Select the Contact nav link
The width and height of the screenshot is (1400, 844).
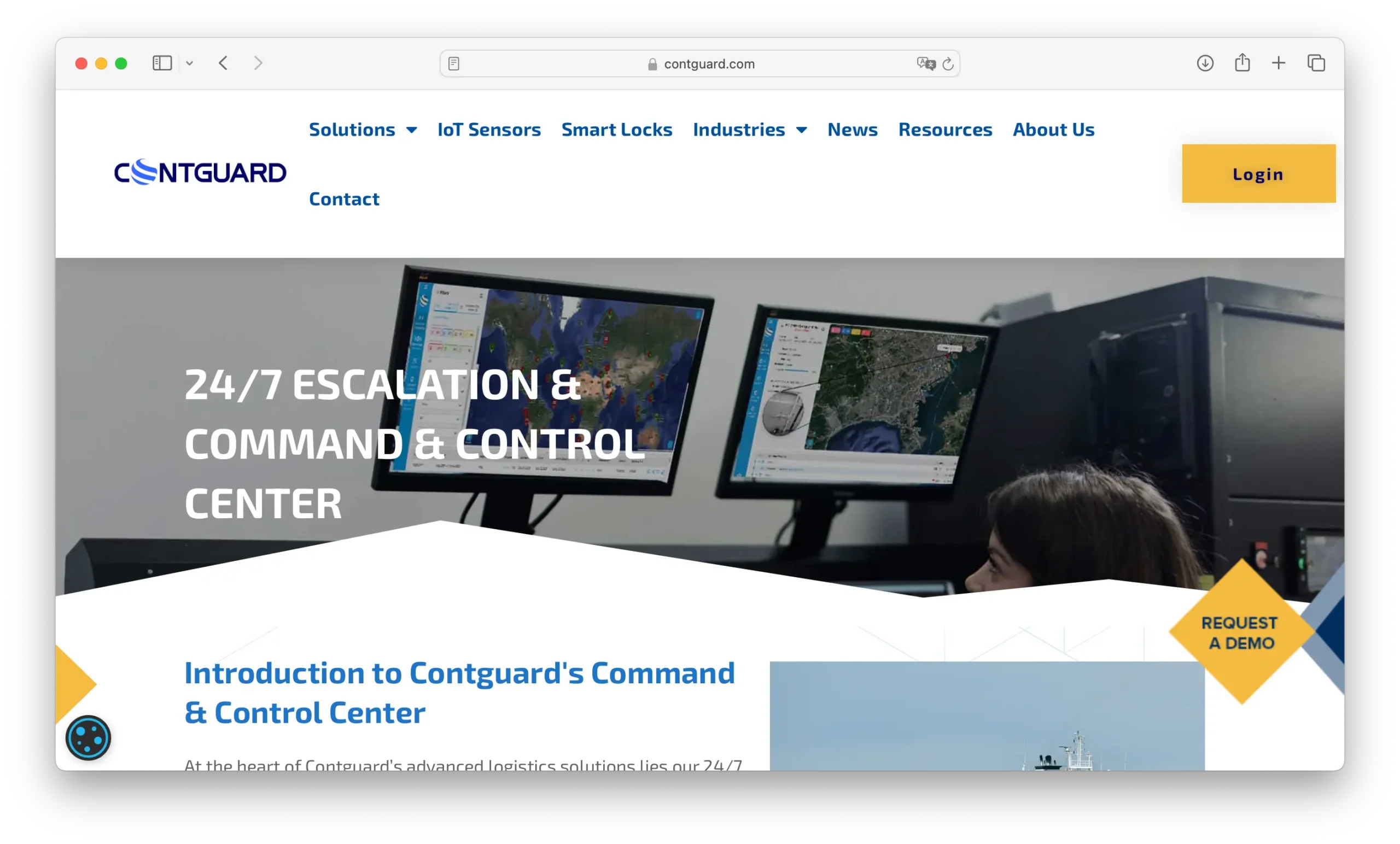344,197
